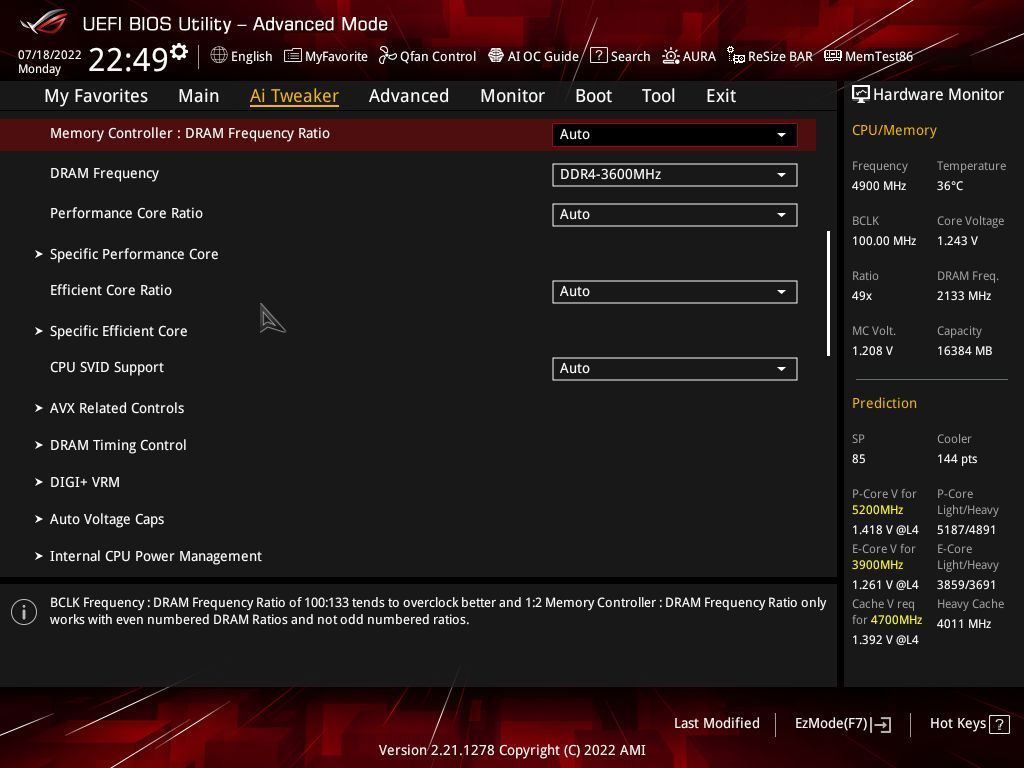Click the 4011 MHz heavy cache value
Image resolution: width=1024 pixels, height=768 pixels.
[x=964, y=624]
